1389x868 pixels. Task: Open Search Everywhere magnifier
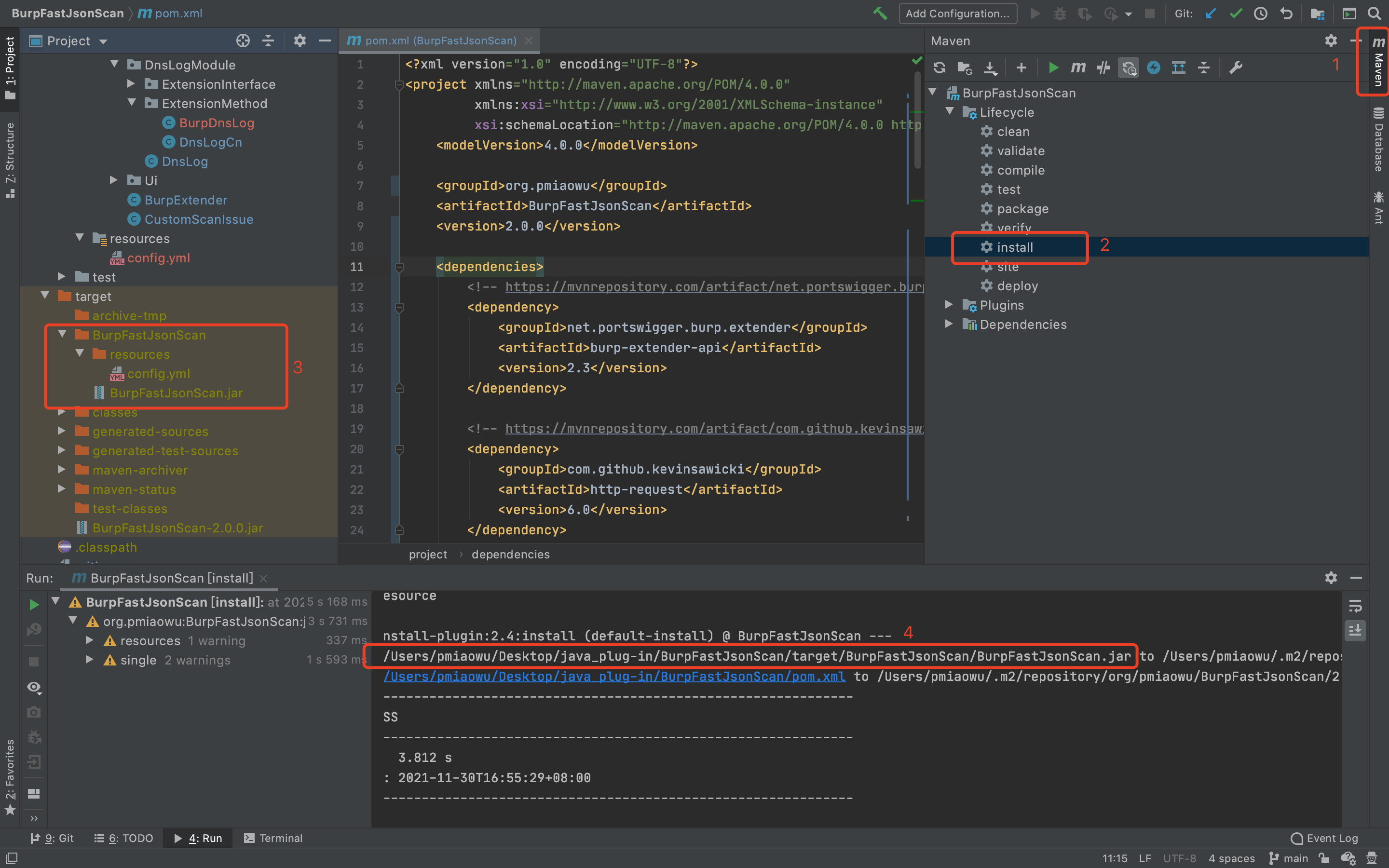(x=1374, y=13)
